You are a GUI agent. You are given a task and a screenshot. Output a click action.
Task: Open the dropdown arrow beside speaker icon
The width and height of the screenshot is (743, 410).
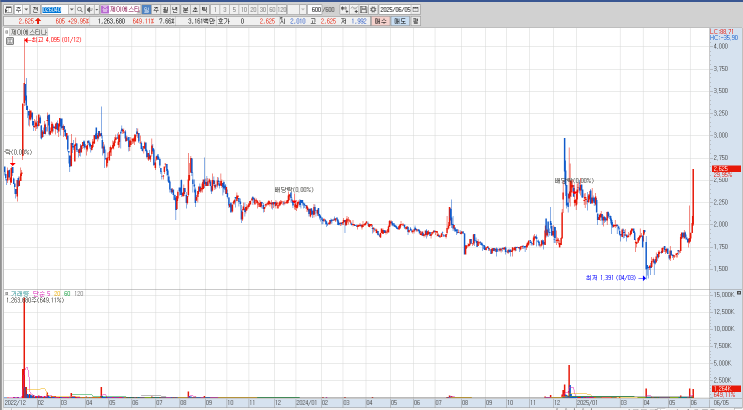pos(97,9)
